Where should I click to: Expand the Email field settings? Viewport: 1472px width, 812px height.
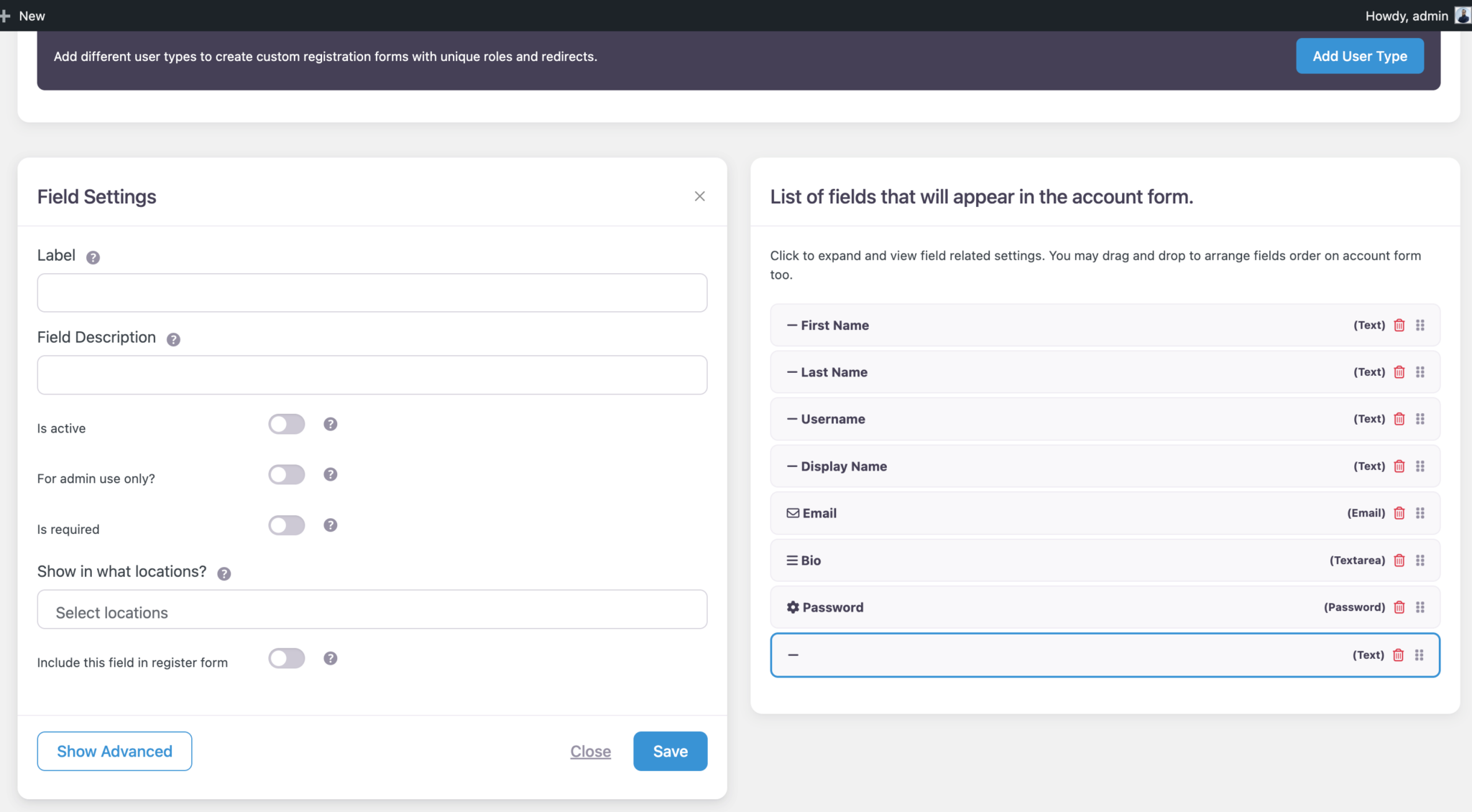point(1105,513)
